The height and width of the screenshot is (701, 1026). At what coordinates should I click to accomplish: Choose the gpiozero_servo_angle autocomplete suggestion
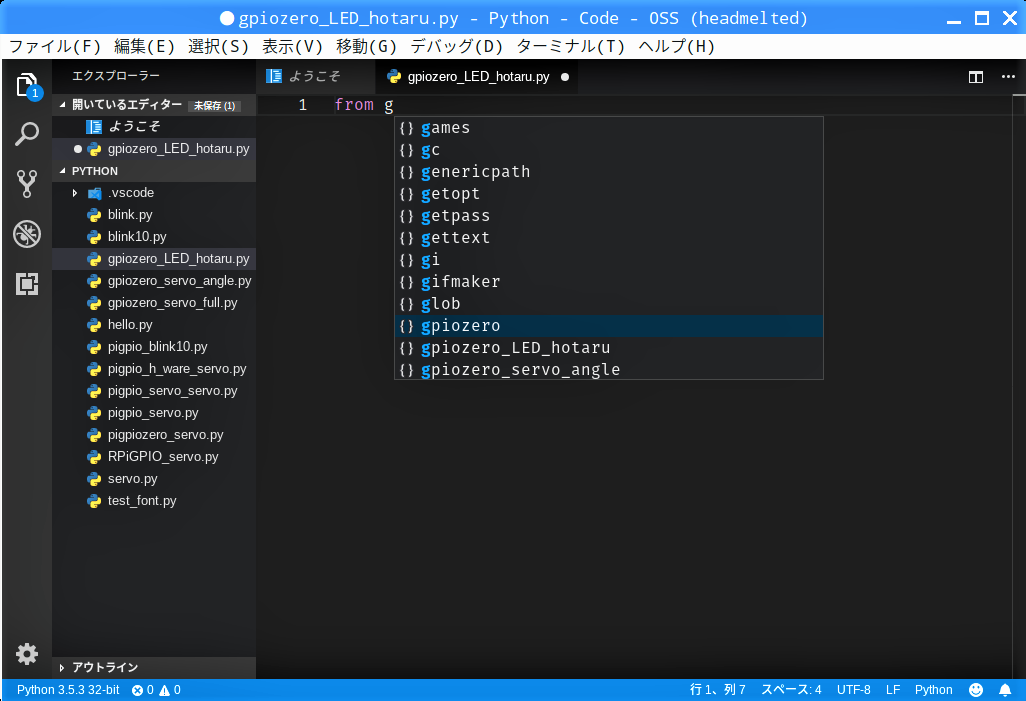click(609, 370)
